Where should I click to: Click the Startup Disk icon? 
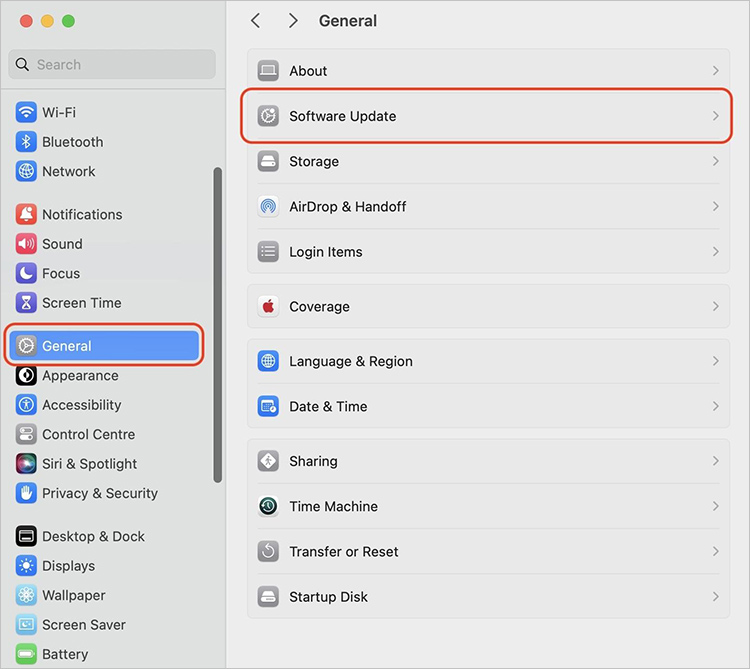(x=268, y=597)
